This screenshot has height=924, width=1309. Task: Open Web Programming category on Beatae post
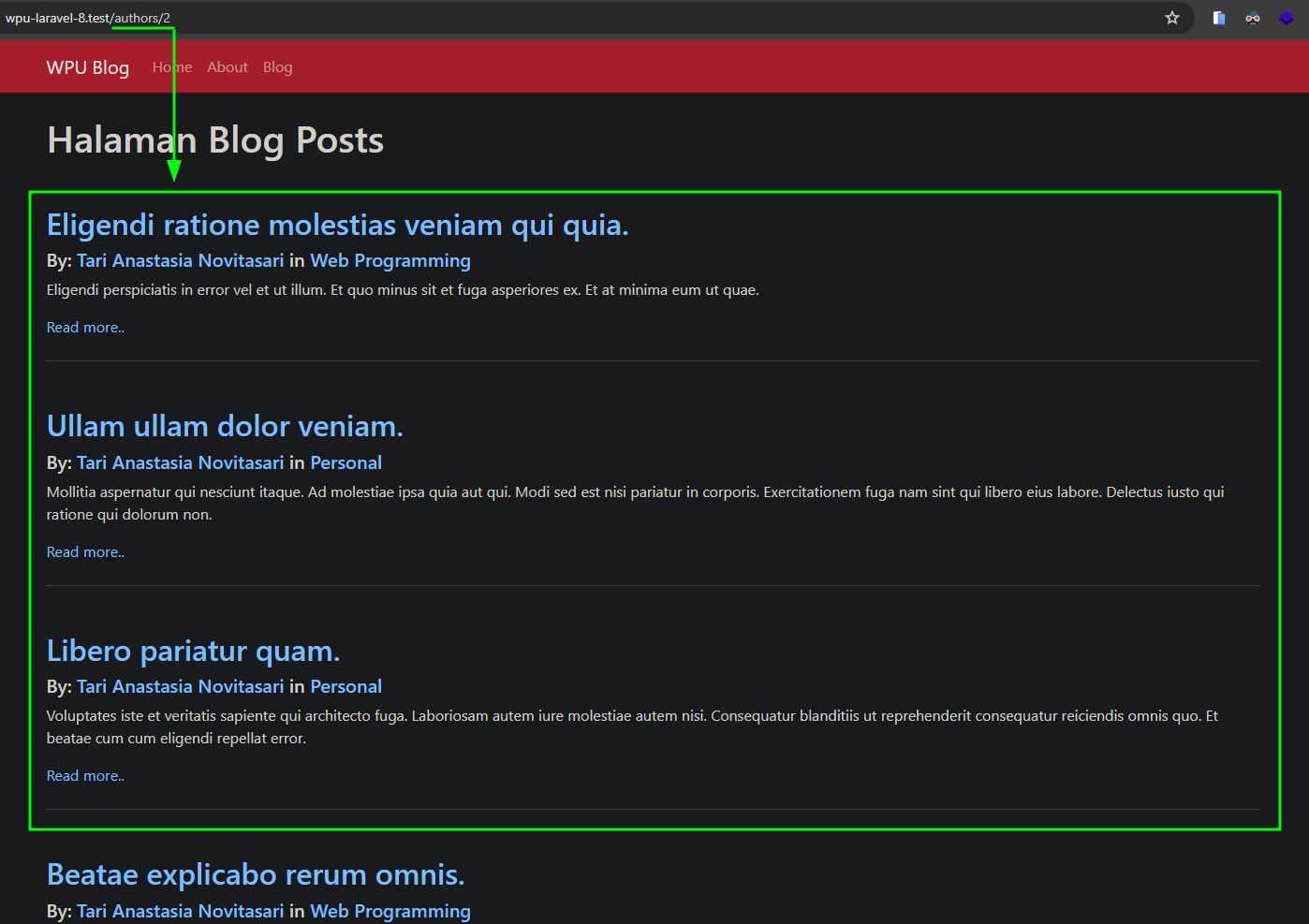tap(390, 912)
